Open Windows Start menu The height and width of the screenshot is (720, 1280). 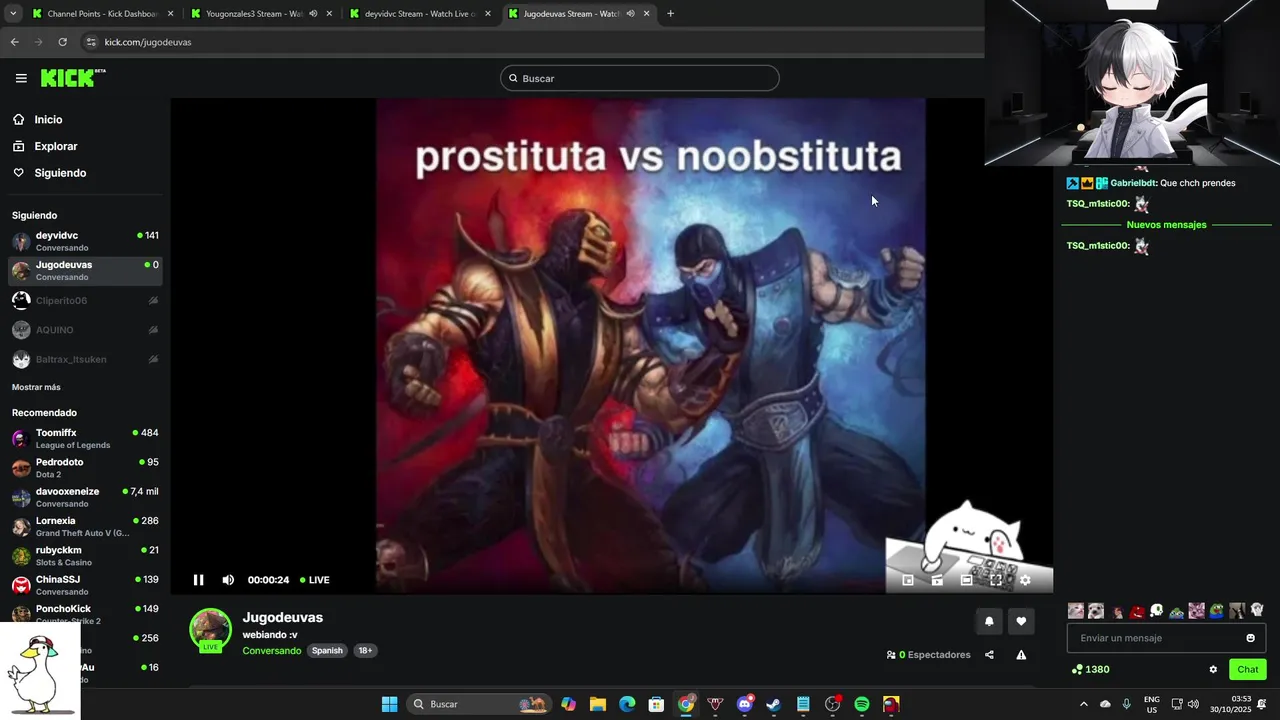[x=389, y=704]
